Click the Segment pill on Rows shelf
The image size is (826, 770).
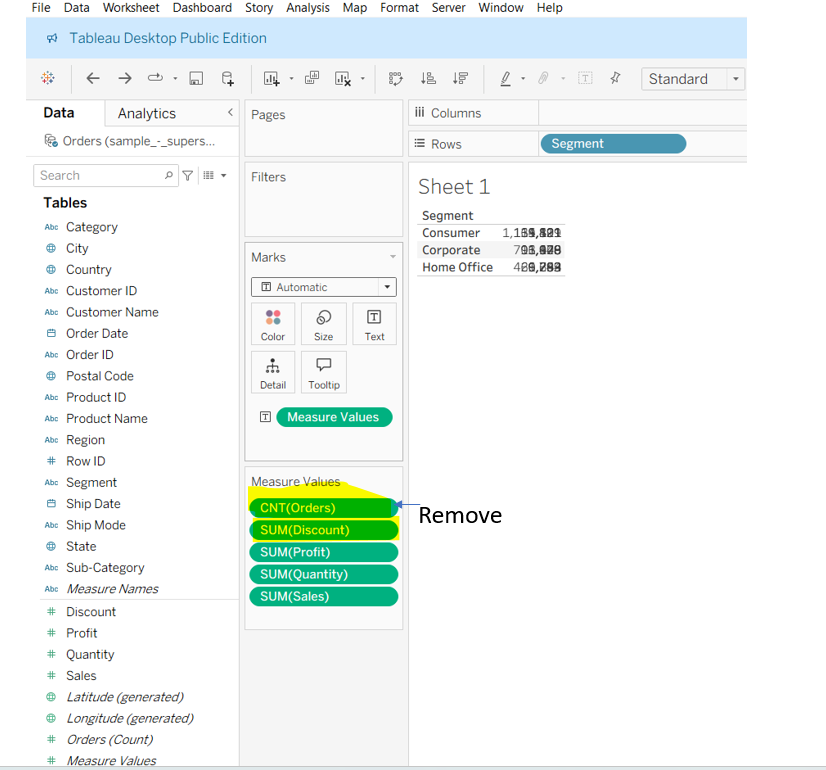coord(612,144)
